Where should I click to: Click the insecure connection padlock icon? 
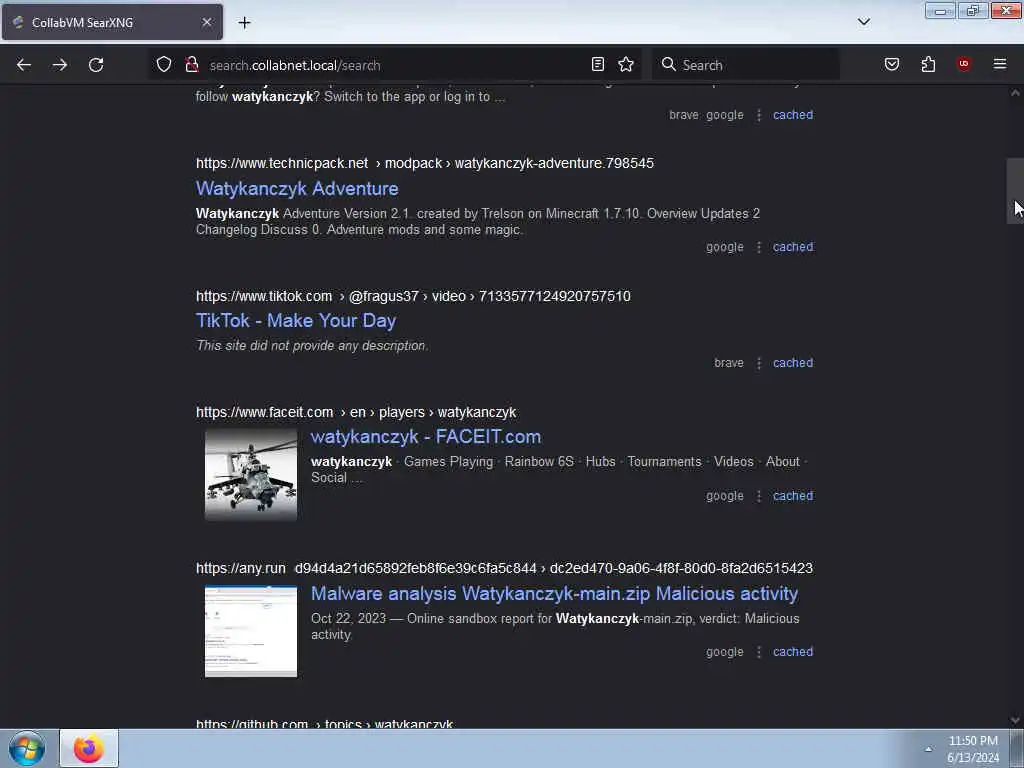pos(191,64)
